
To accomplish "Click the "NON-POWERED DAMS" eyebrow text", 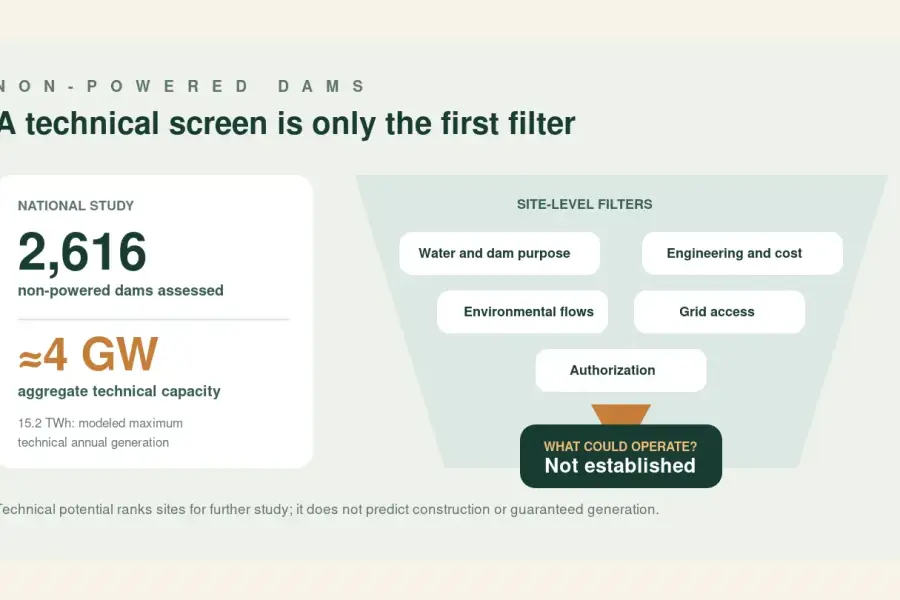I will (x=183, y=86).
